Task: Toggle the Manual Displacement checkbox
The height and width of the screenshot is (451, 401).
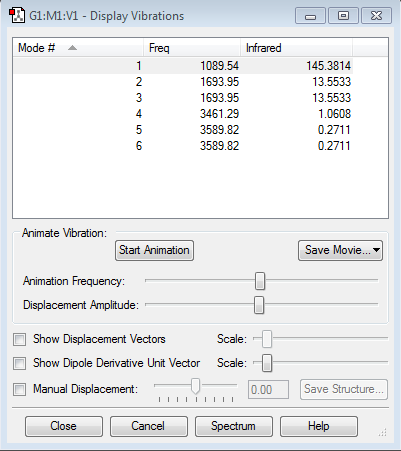Action: click(19, 389)
